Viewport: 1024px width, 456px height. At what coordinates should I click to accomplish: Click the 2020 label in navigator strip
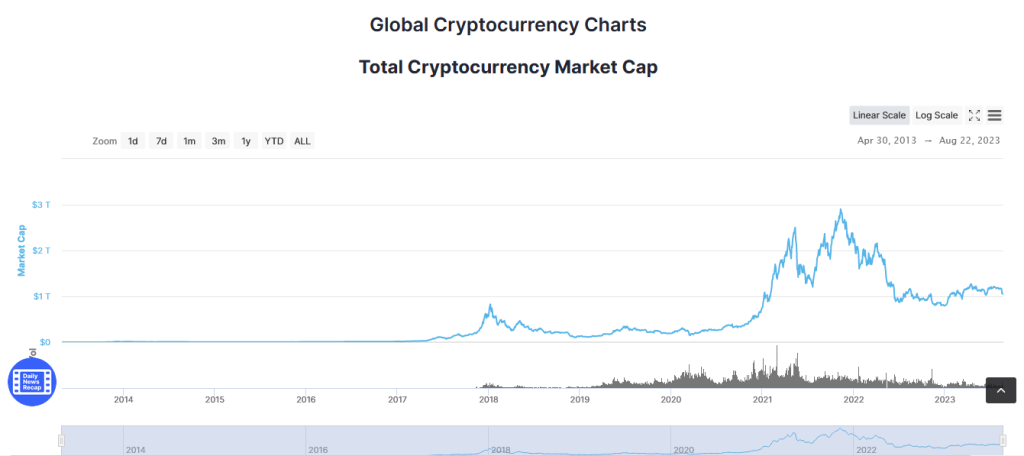click(684, 450)
